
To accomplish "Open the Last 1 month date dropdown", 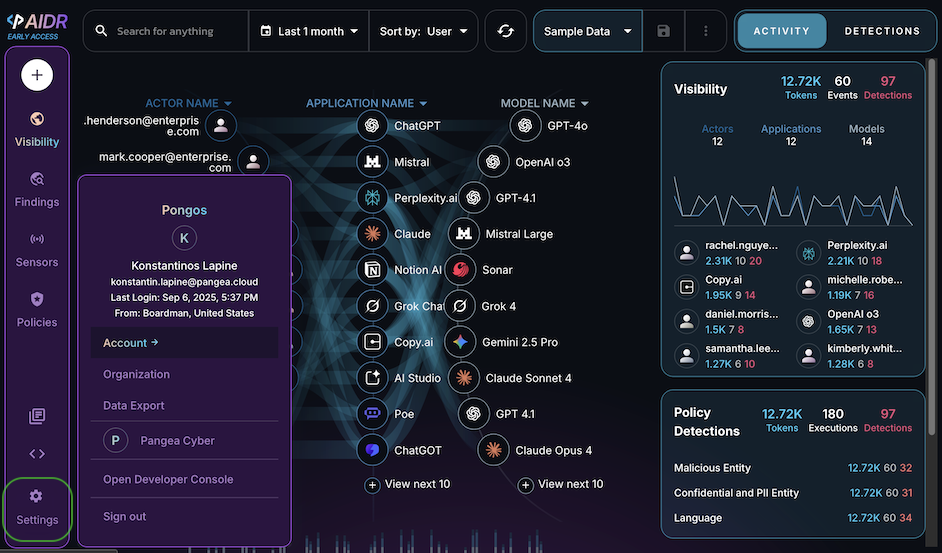I will 309,31.
